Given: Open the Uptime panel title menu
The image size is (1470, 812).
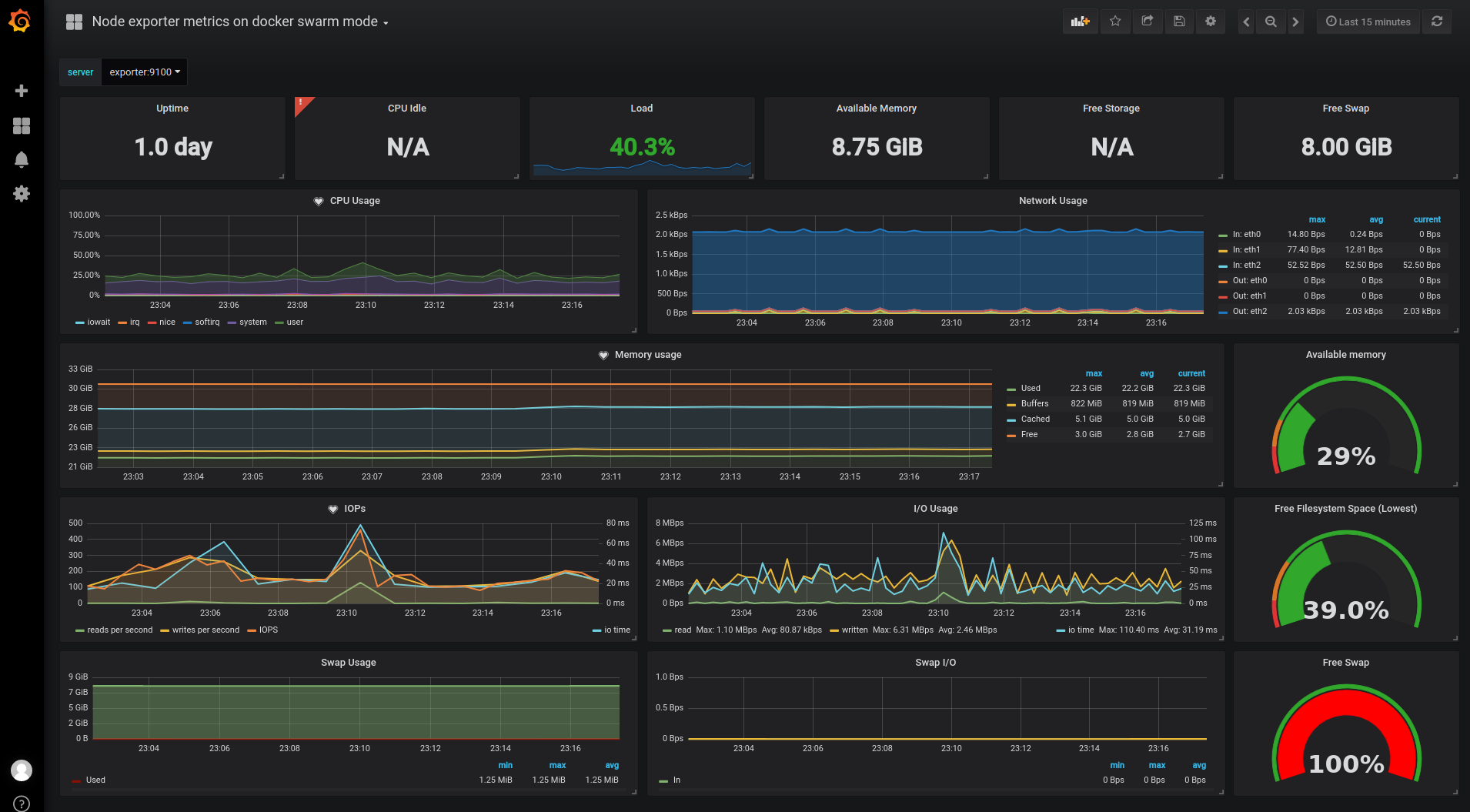Looking at the screenshot, I should coord(172,109).
